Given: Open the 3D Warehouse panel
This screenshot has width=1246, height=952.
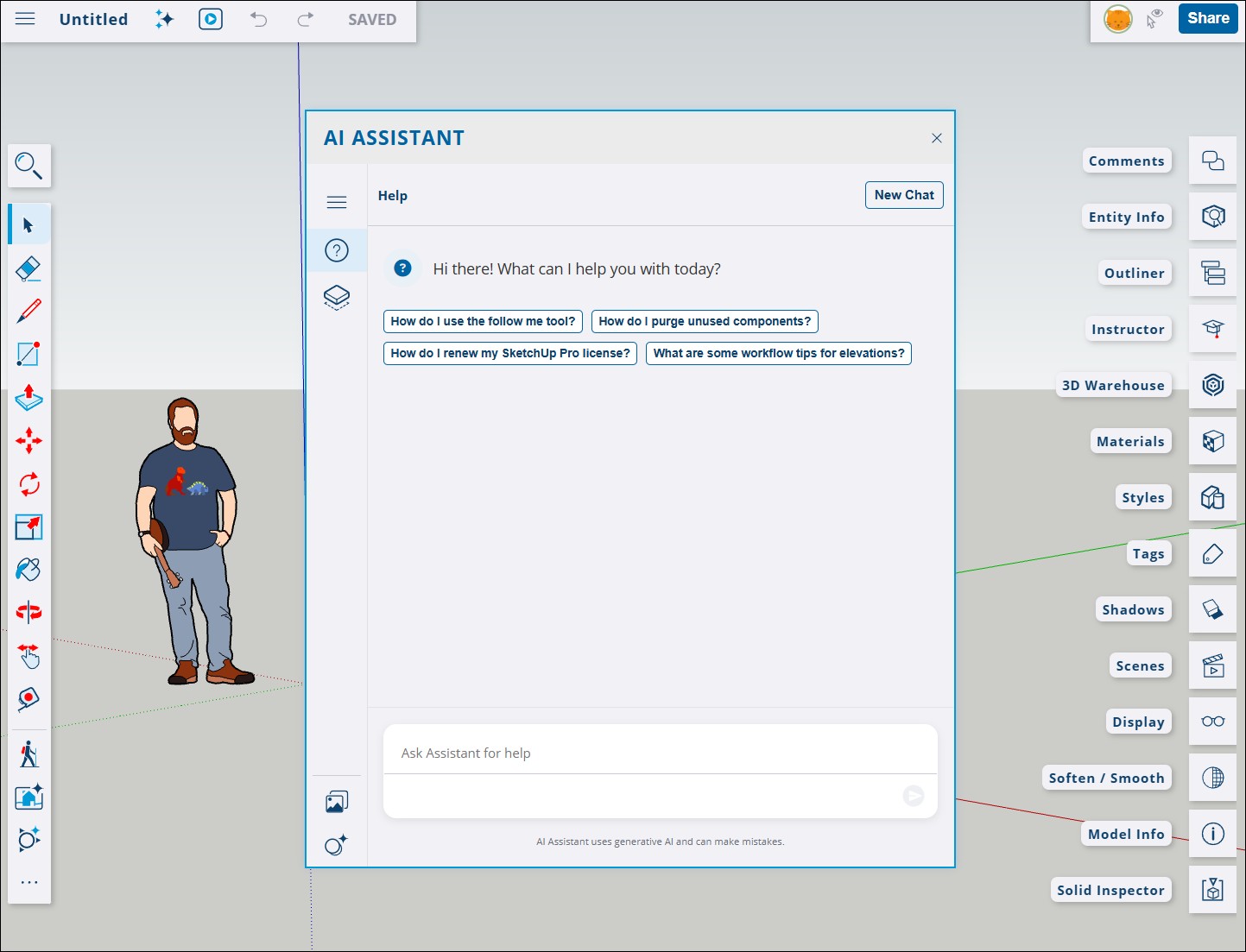Looking at the screenshot, I should tap(1212, 385).
